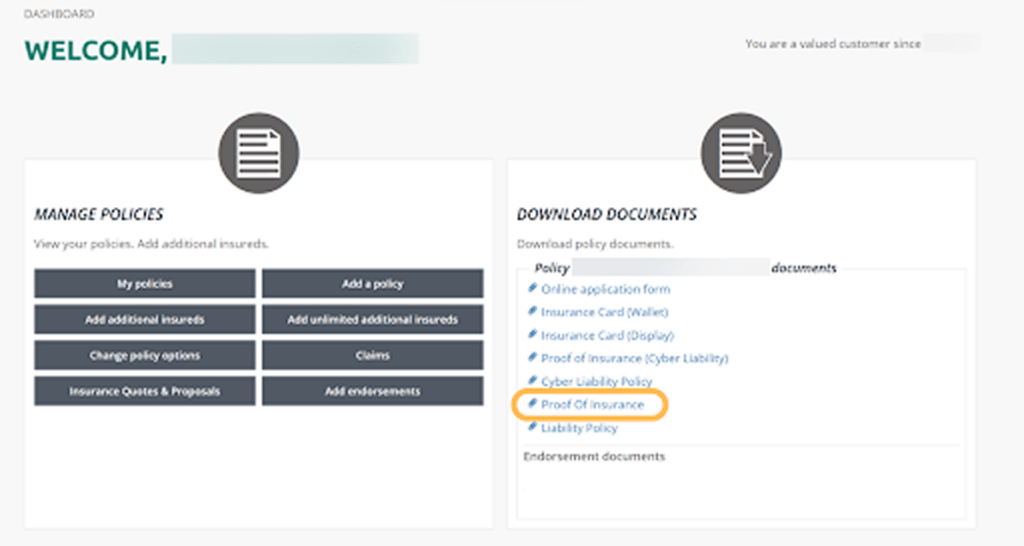
Task: Open the Liability Policy document link
Action: pyautogui.click(x=579, y=428)
